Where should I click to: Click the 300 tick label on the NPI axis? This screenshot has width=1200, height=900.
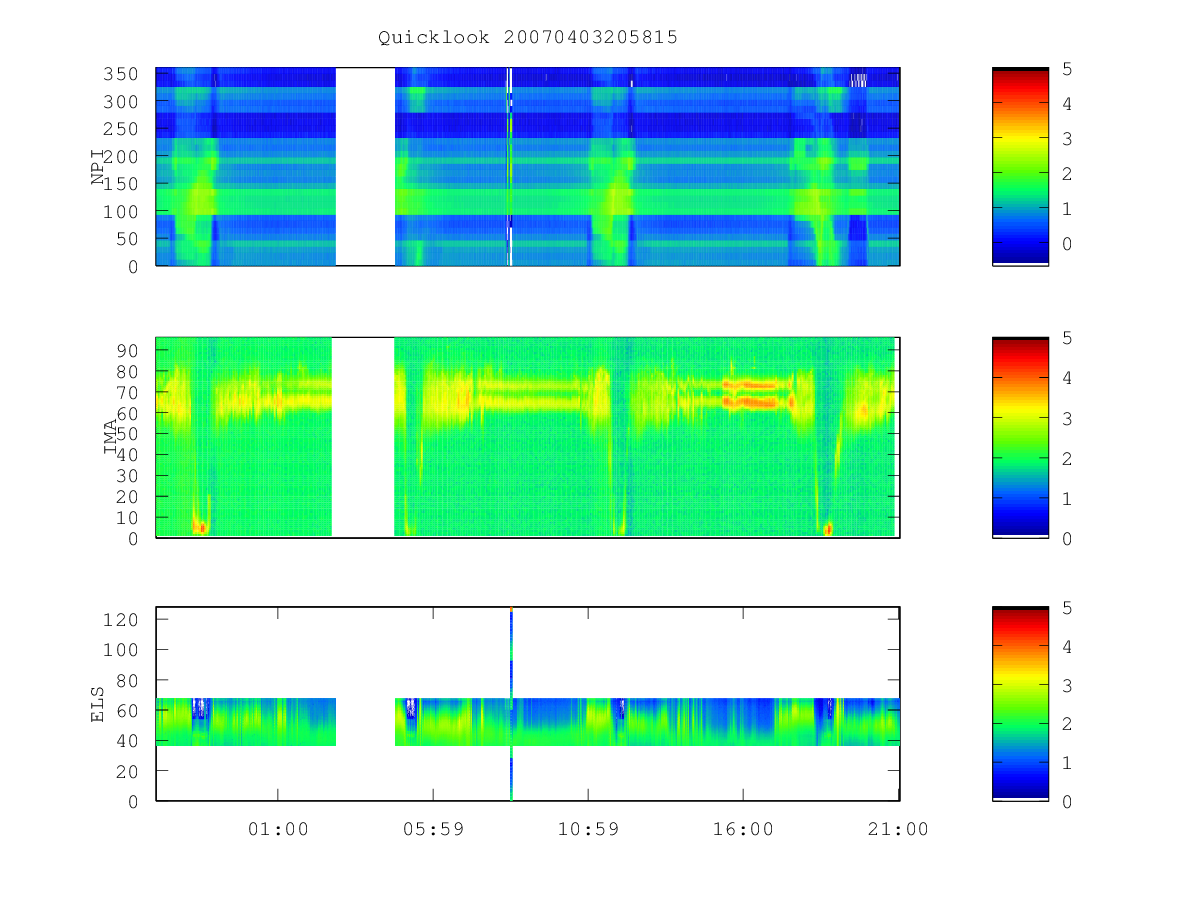[x=123, y=102]
